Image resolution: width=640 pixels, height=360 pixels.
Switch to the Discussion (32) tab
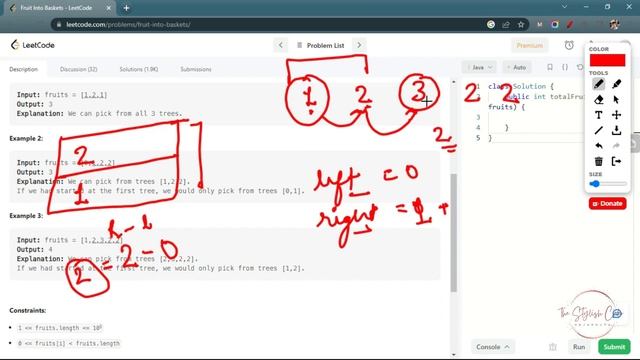[x=78, y=69]
